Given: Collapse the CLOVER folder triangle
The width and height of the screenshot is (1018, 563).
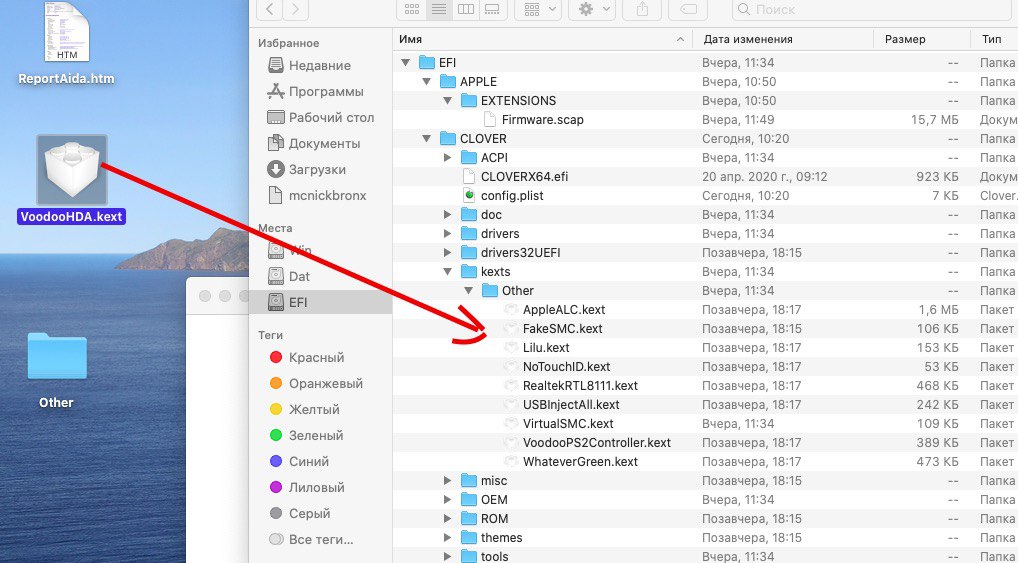Looking at the screenshot, I should (427, 139).
